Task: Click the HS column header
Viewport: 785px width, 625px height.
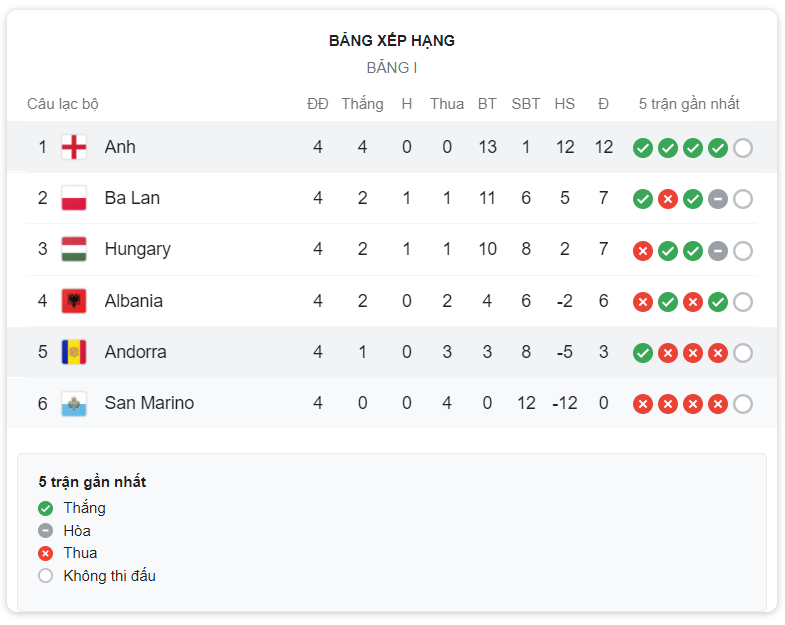Action: 565,104
